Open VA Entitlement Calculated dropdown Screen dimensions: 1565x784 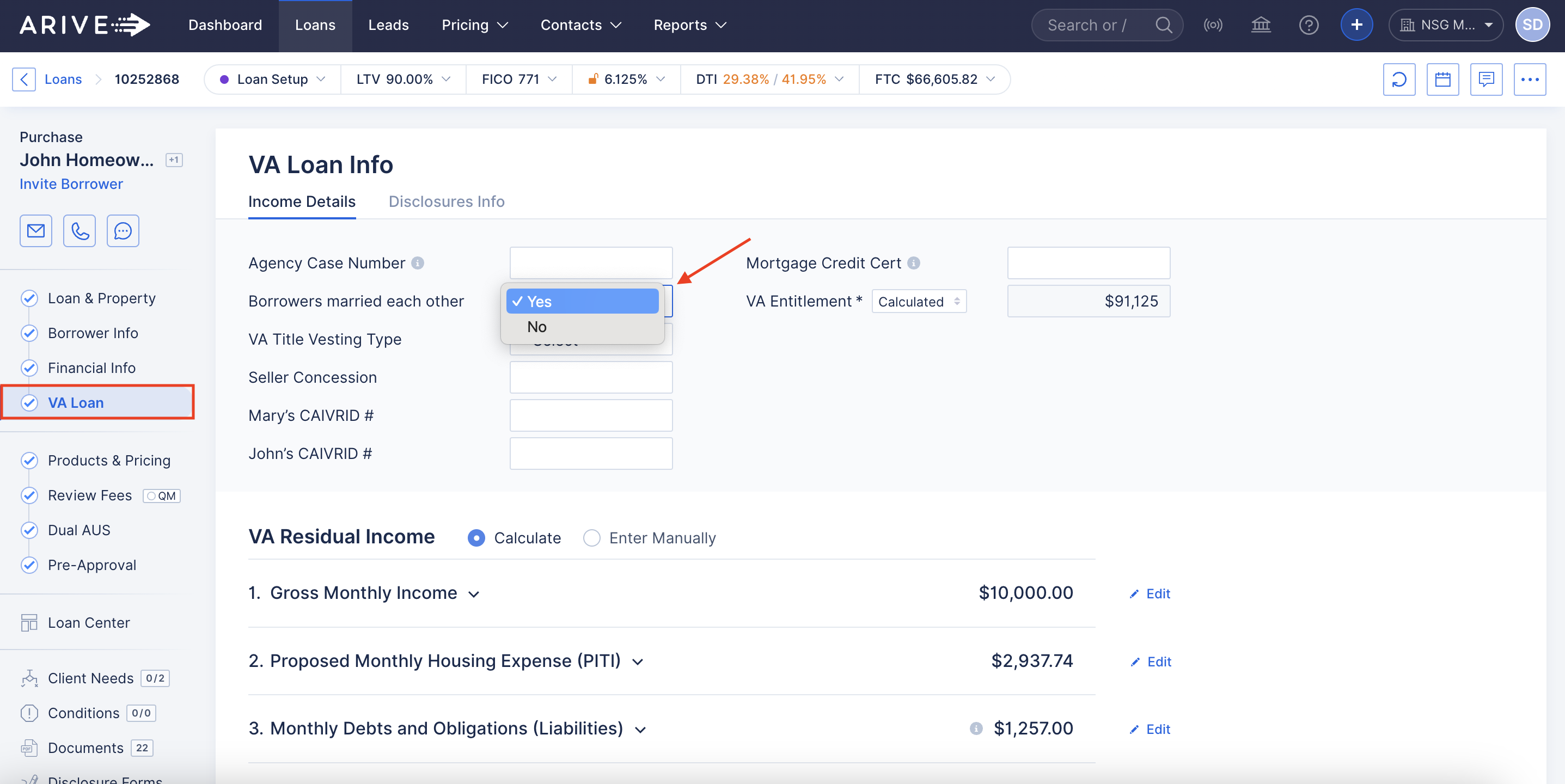click(919, 302)
